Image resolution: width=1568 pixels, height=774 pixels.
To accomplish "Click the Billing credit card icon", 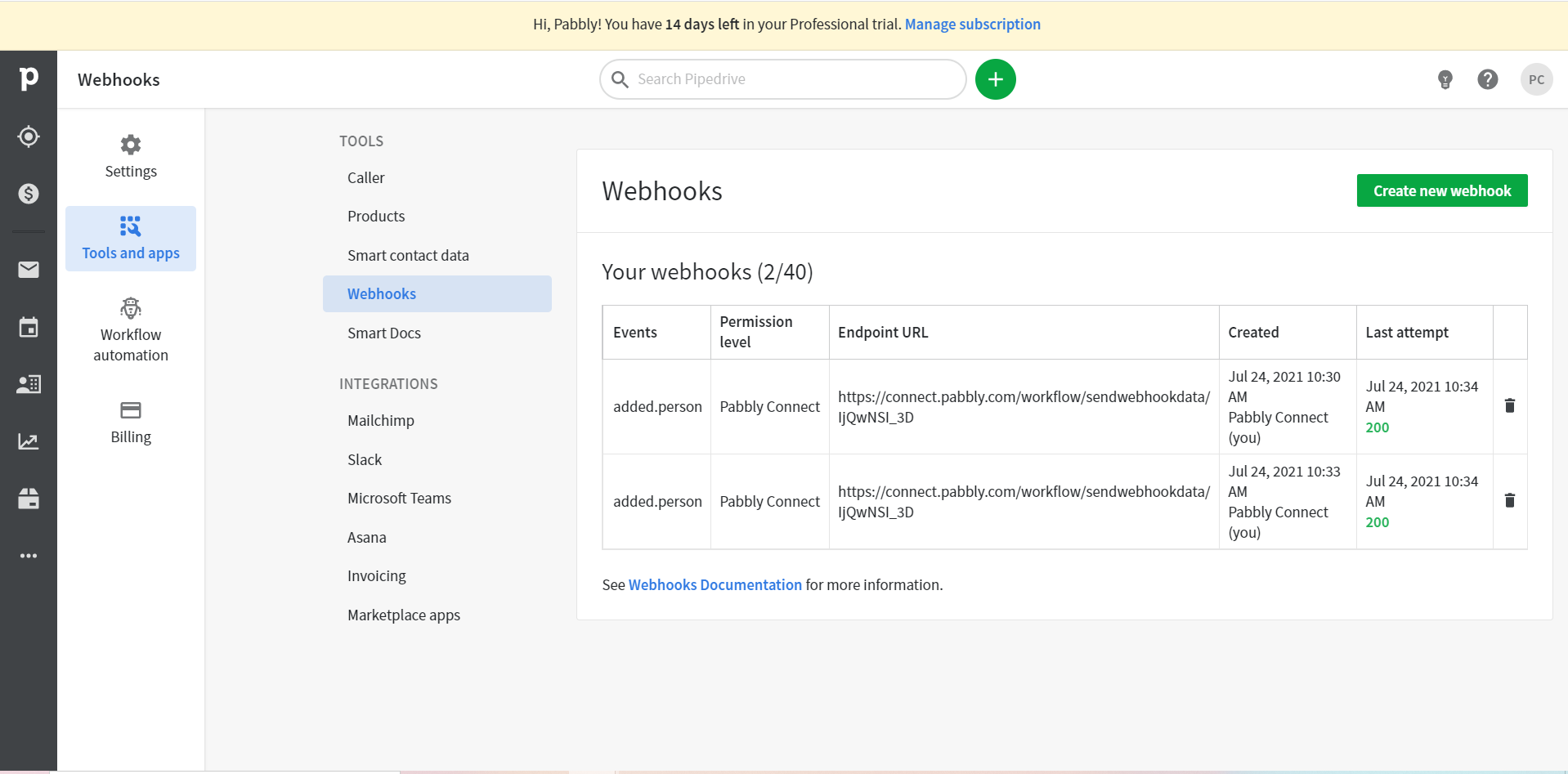I will (131, 410).
